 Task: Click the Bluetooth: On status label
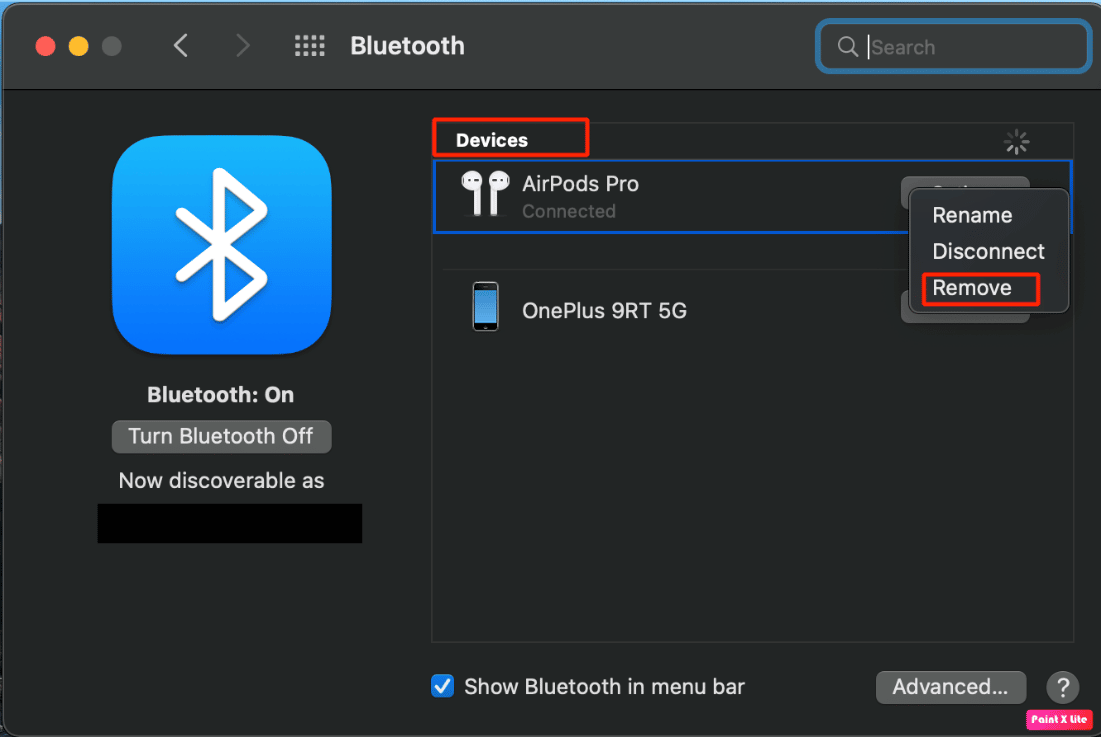point(220,394)
